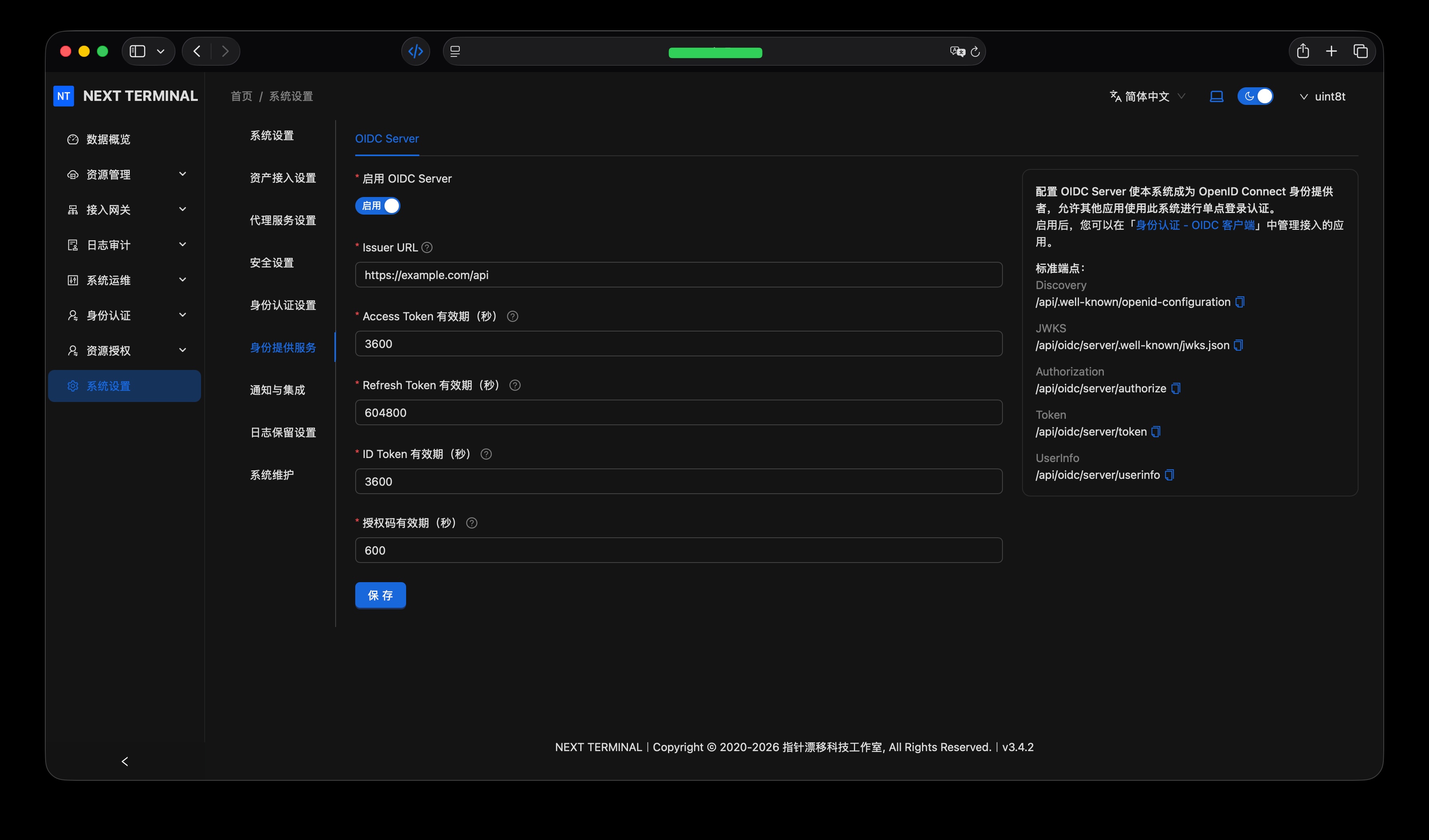Click the Issuer URL input field
The width and height of the screenshot is (1429, 840).
[679, 275]
